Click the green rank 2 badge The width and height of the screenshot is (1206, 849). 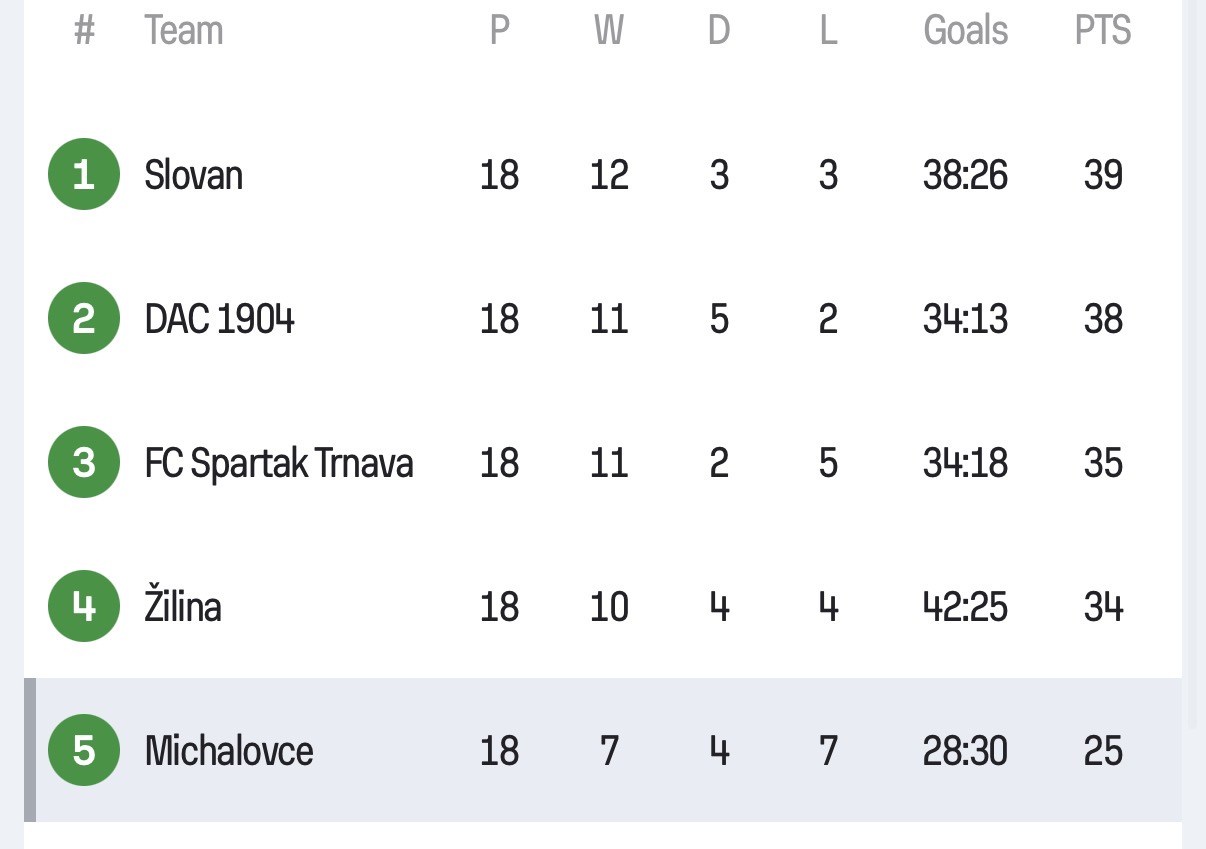[84, 318]
